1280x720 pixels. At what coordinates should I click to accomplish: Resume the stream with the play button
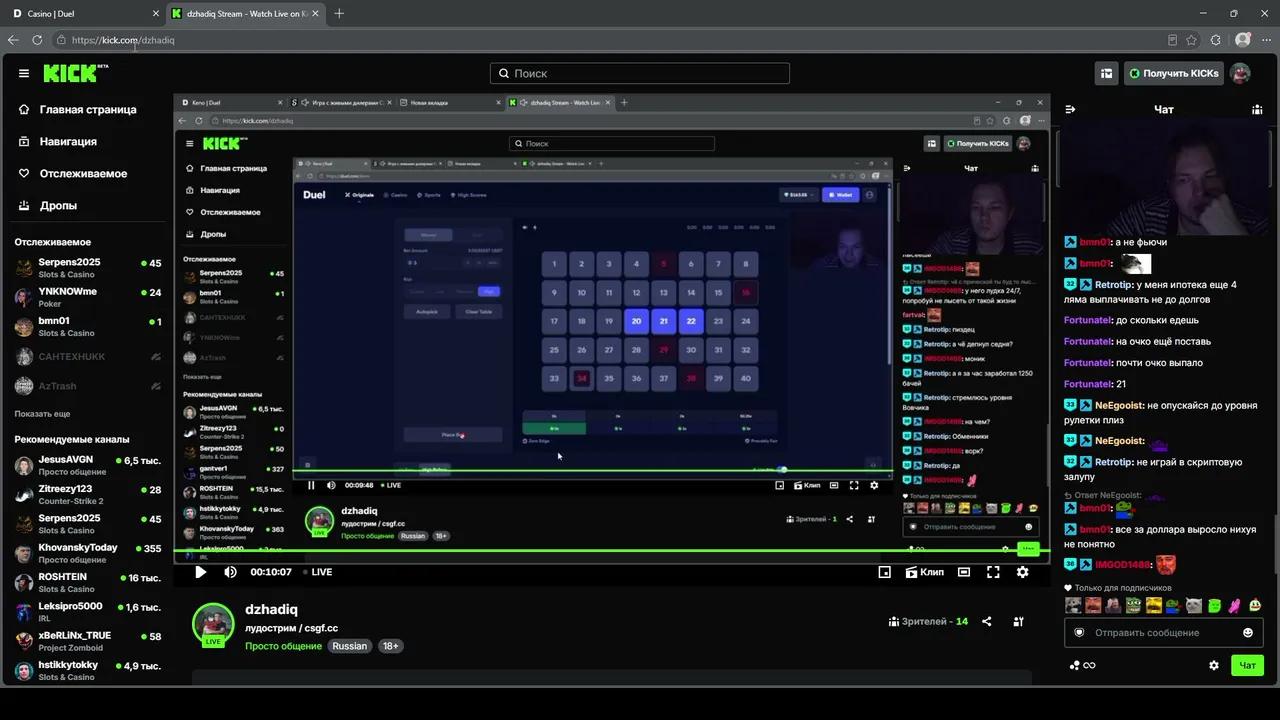pos(200,572)
